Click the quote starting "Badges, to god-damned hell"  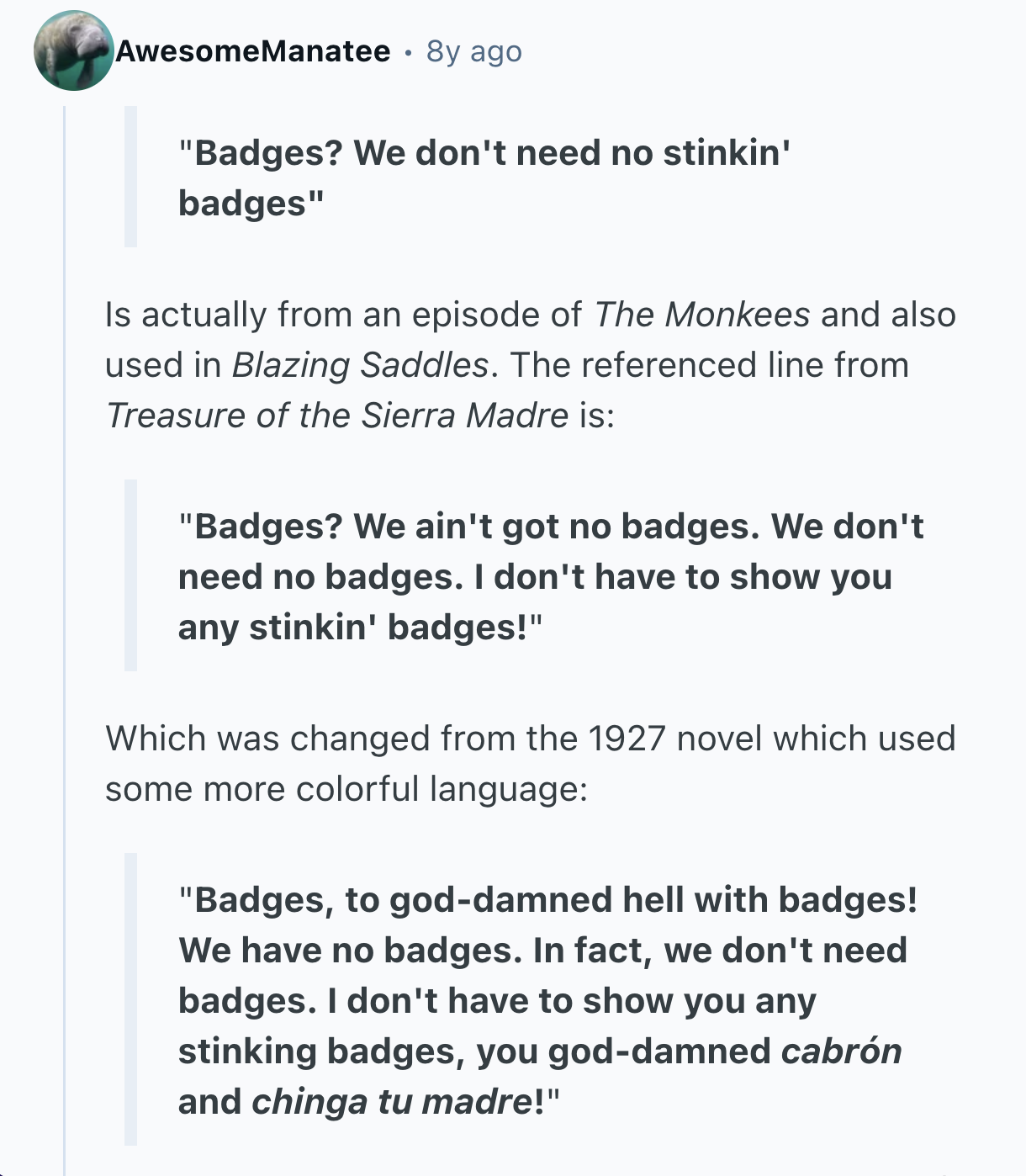[x=547, y=900]
